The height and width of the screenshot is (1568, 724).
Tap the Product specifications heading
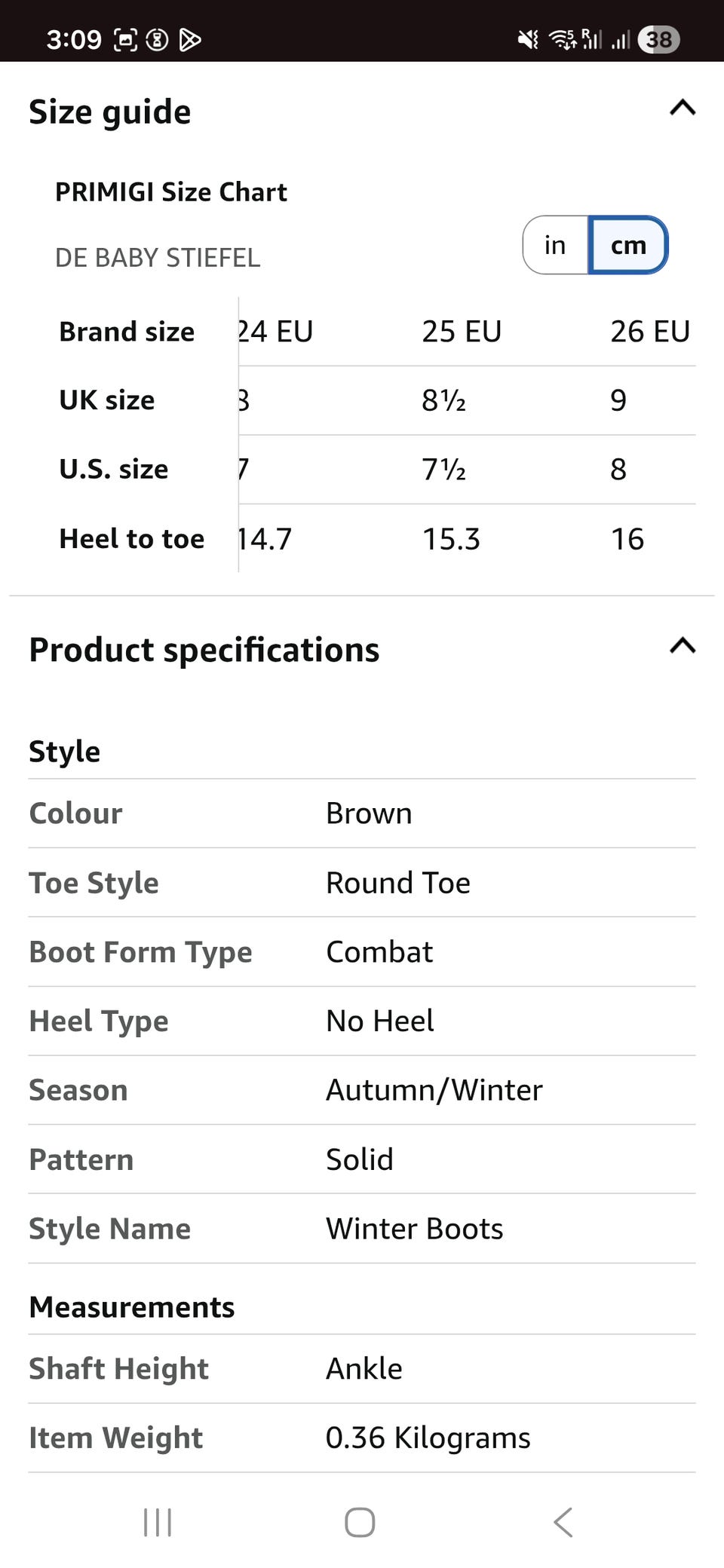click(x=204, y=650)
